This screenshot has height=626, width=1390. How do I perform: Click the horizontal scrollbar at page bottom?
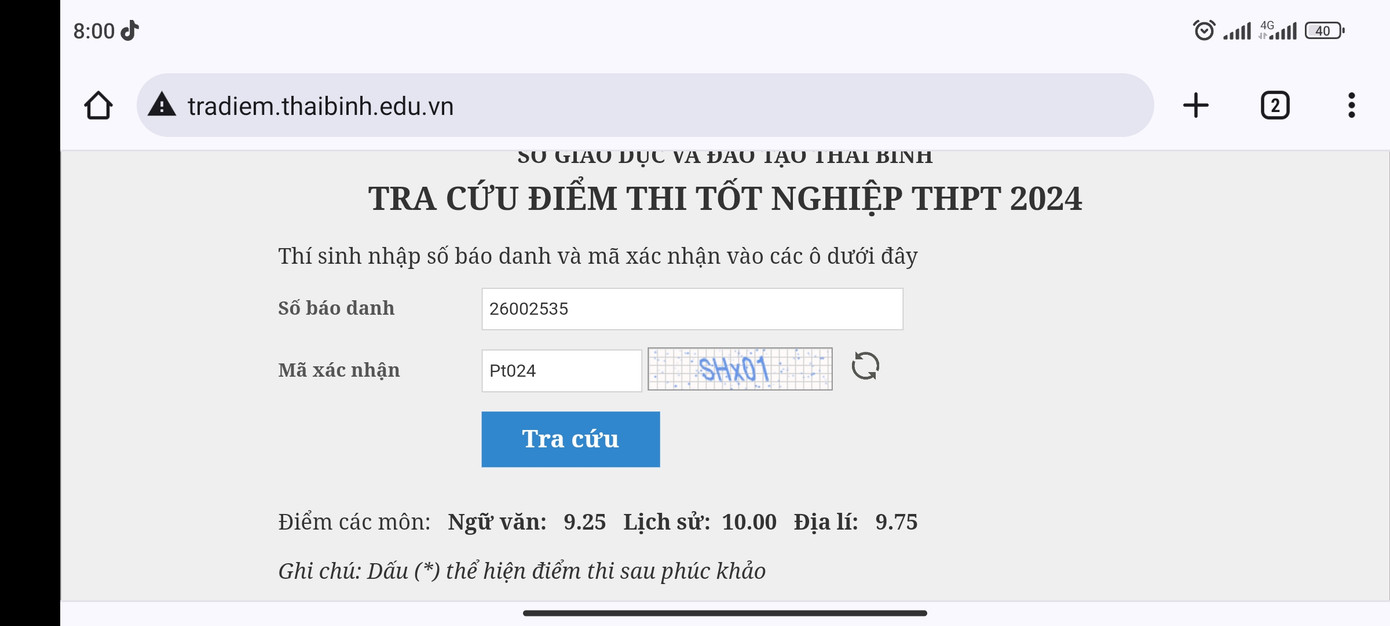pos(724,614)
